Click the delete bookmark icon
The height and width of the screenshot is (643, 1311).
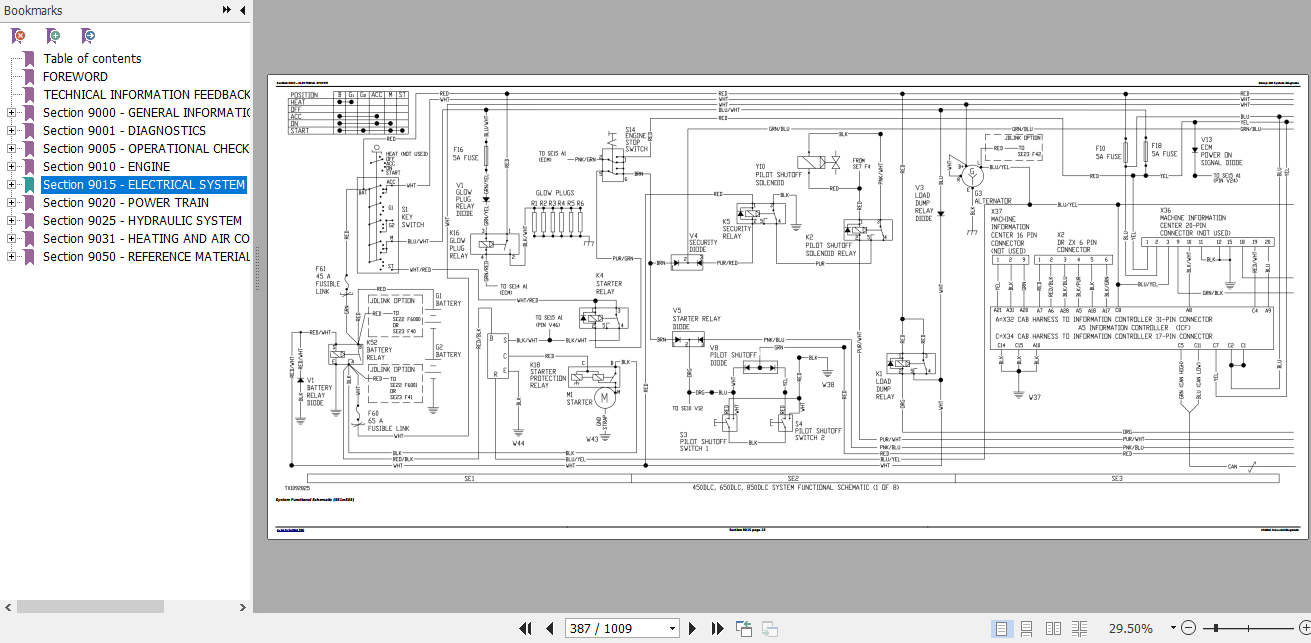pos(18,36)
